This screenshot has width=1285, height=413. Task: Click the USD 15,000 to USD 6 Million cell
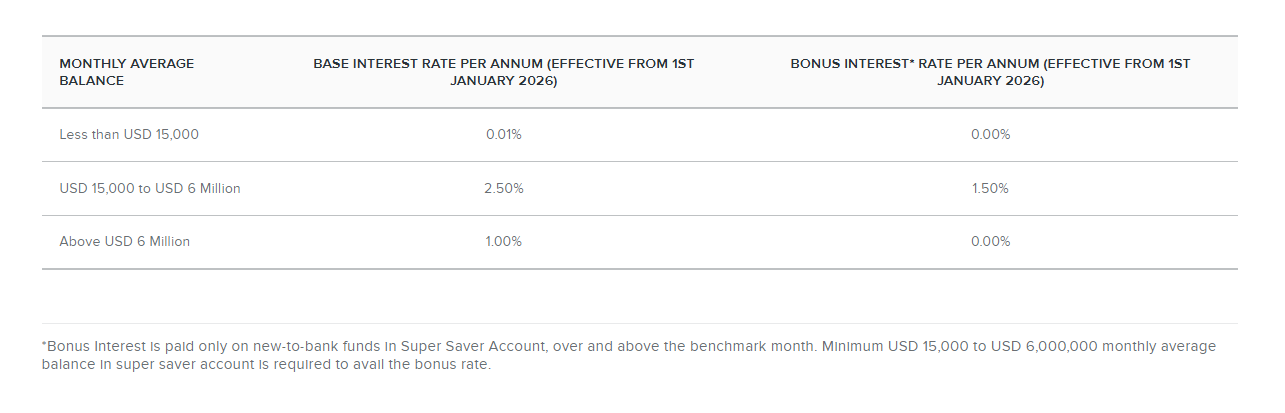[x=150, y=188]
